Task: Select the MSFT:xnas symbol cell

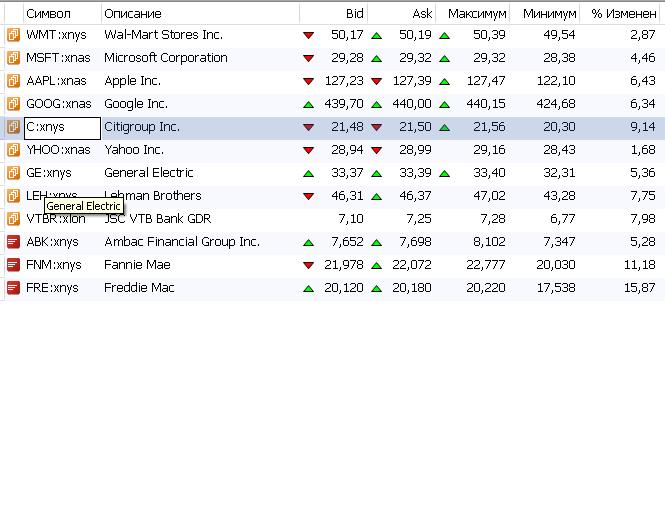Action: coord(58,58)
